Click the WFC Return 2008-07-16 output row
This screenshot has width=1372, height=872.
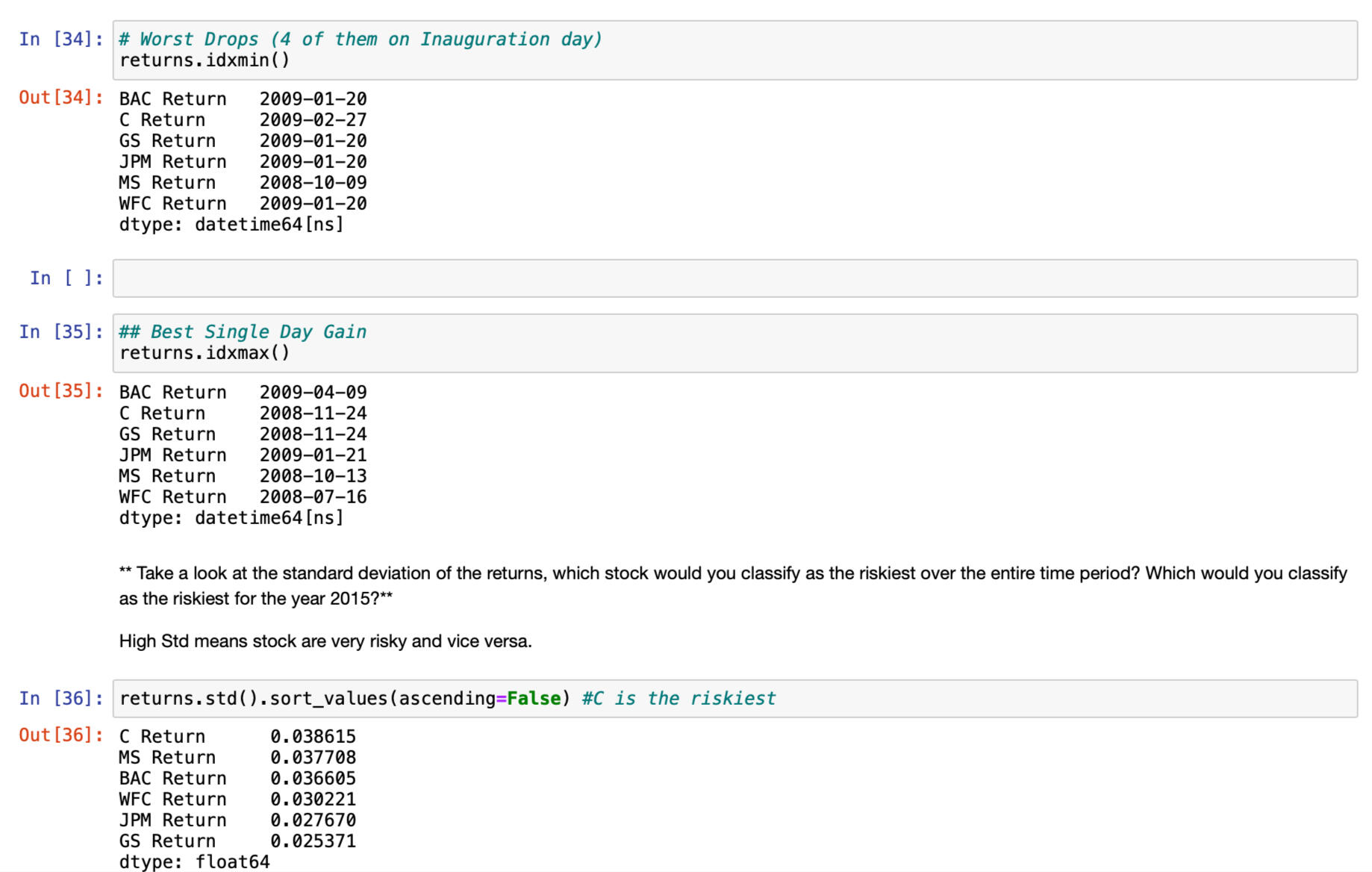pyautogui.click(x=243, y=497)
